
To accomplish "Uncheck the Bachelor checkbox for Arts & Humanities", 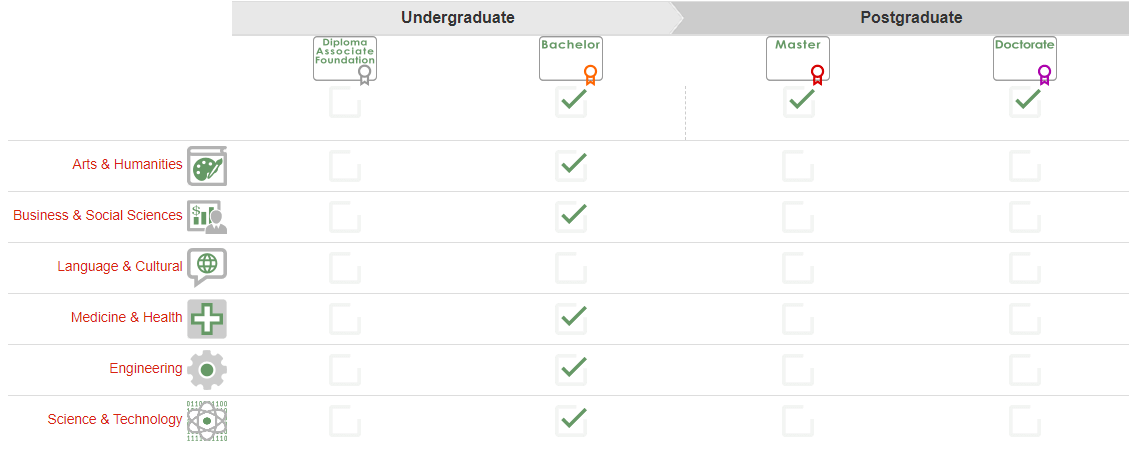I will pos(572,166).
